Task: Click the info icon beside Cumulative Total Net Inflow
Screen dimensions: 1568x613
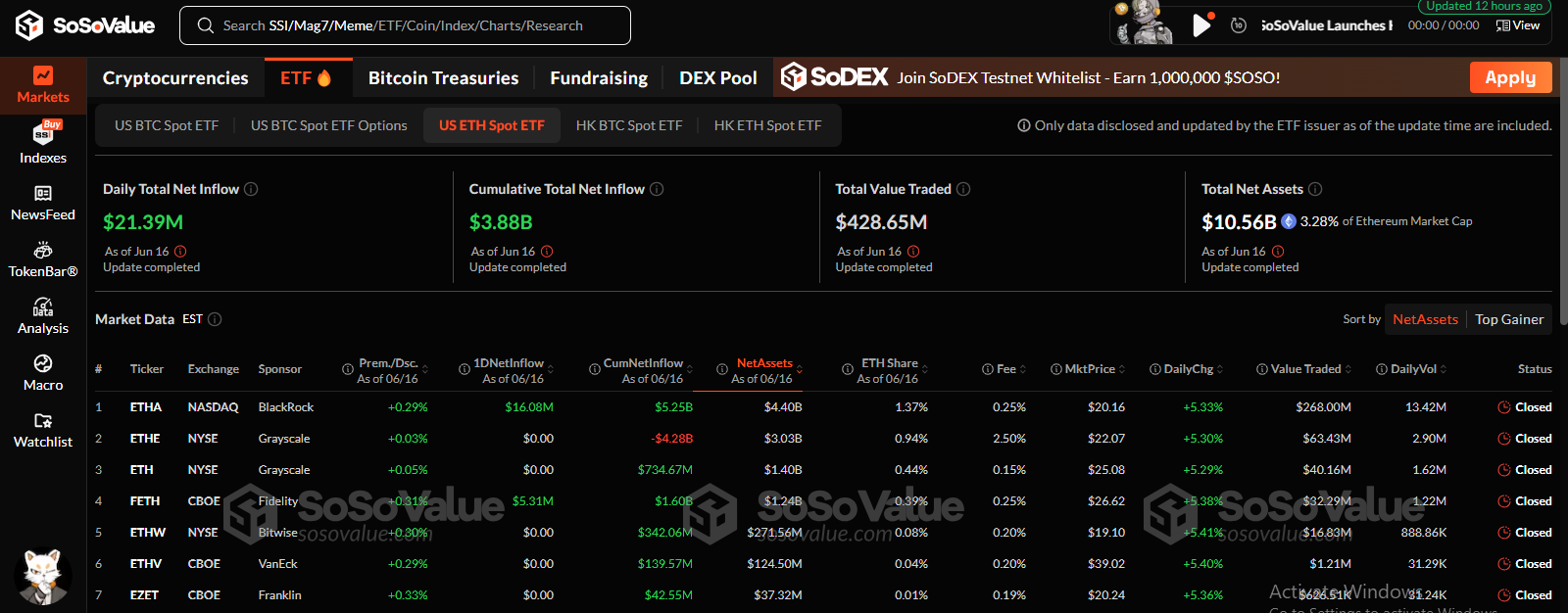Action: 657,189
